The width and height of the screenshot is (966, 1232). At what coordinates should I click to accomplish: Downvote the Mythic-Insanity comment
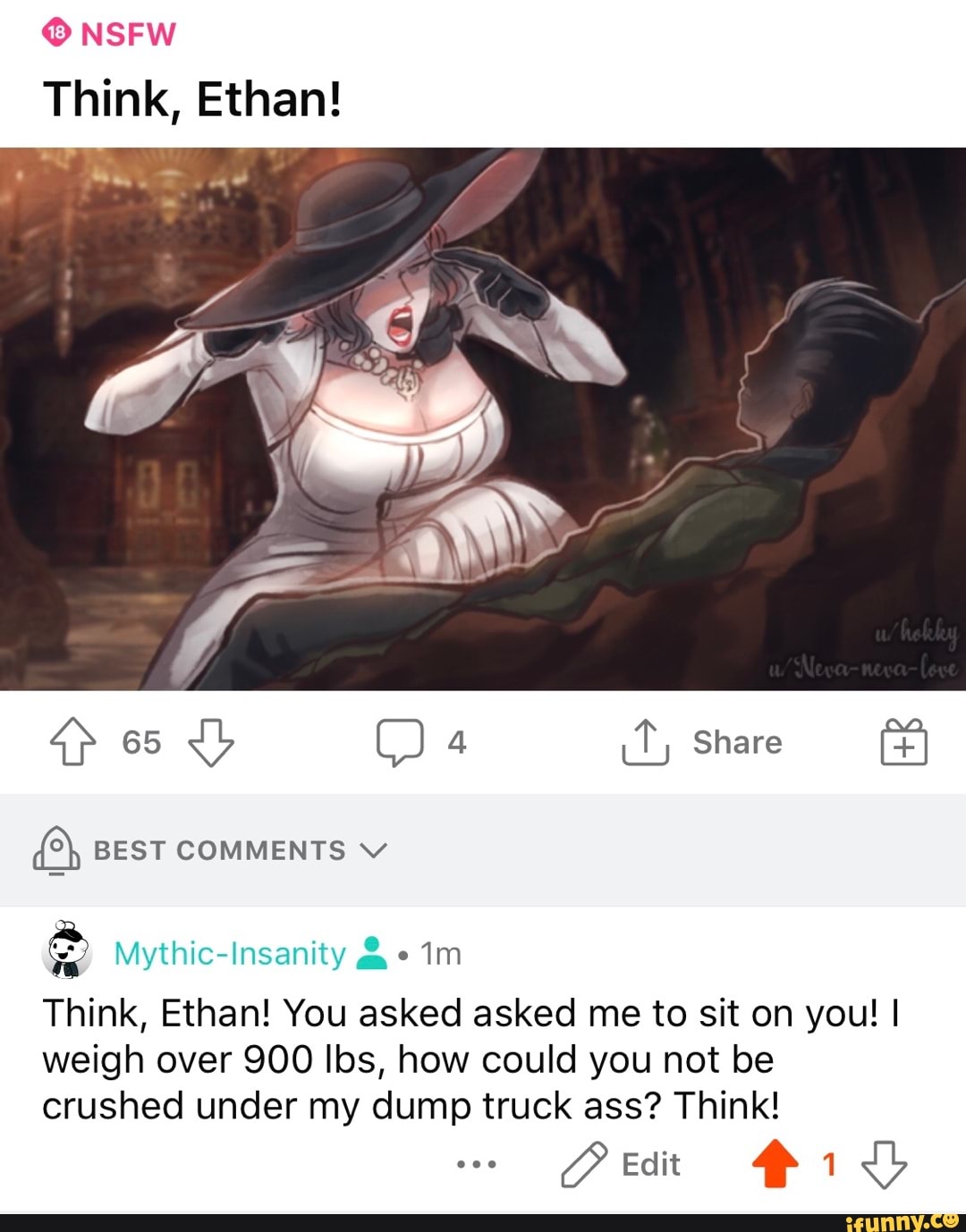(x=884, y=1164)
